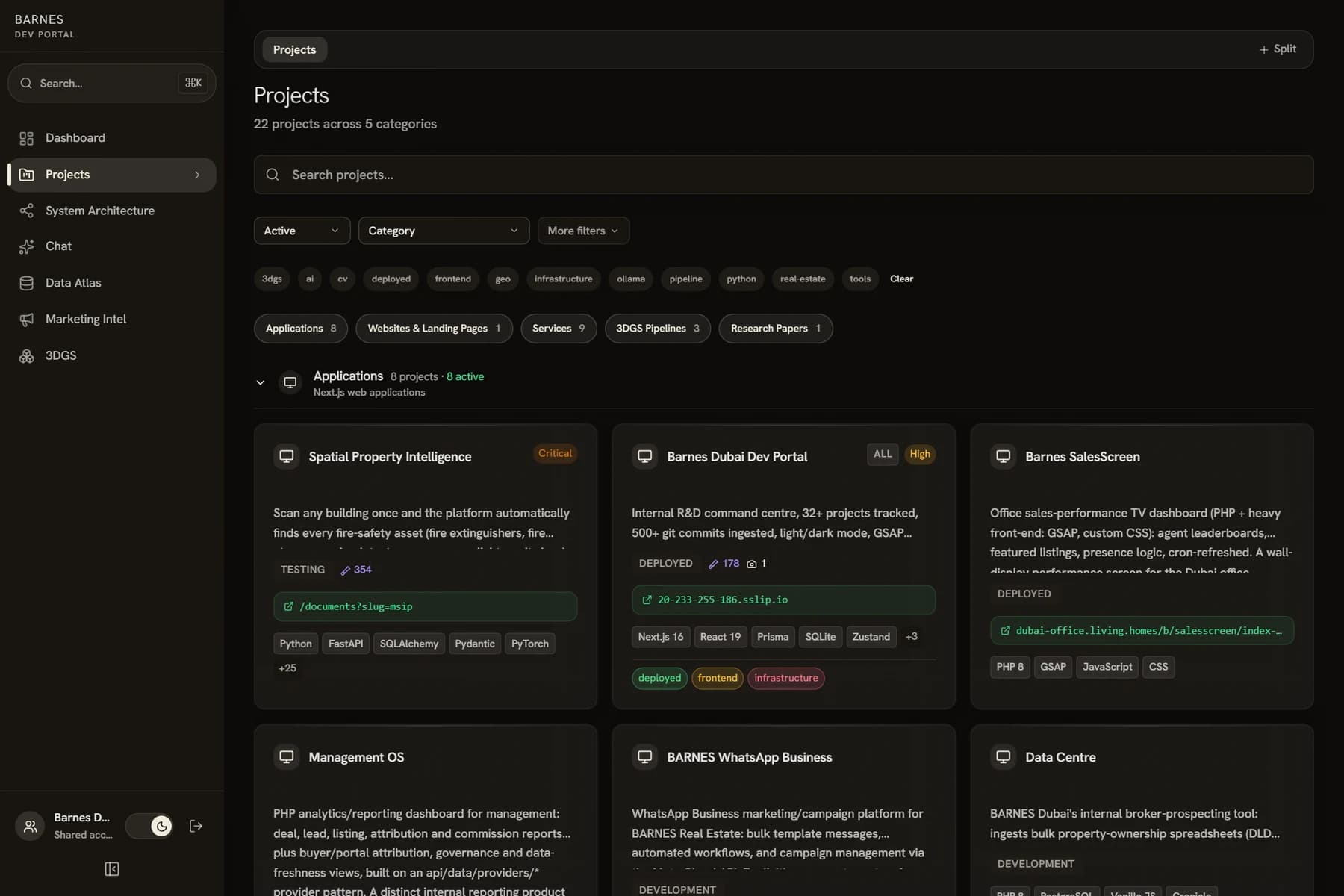Open the Dashboard sidebar icon

click(x=27, y=138)
